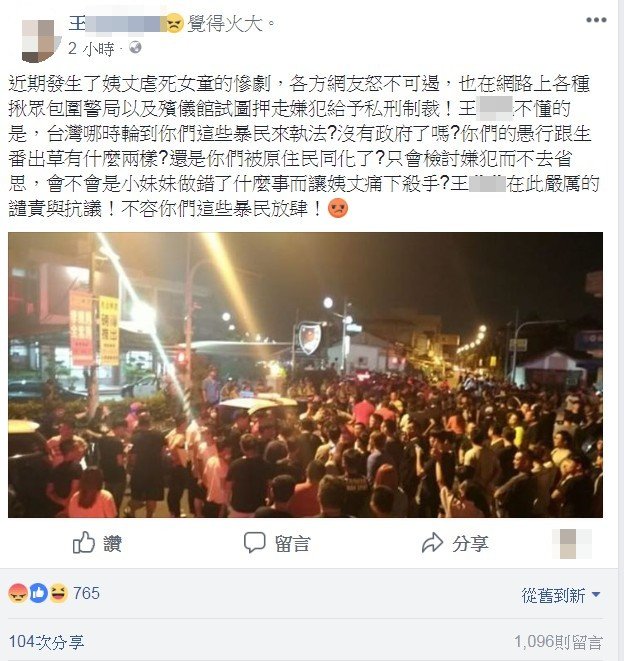Viewport: 624px width, 661px height.
Task: Open the 1,096則留言 comments link
Action: tap(558, 642)
